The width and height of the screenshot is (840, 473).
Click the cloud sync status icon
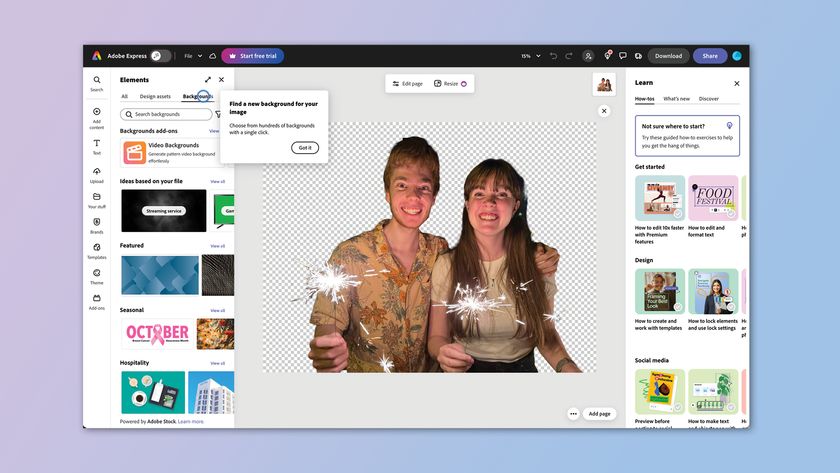(x=213, y=56)
